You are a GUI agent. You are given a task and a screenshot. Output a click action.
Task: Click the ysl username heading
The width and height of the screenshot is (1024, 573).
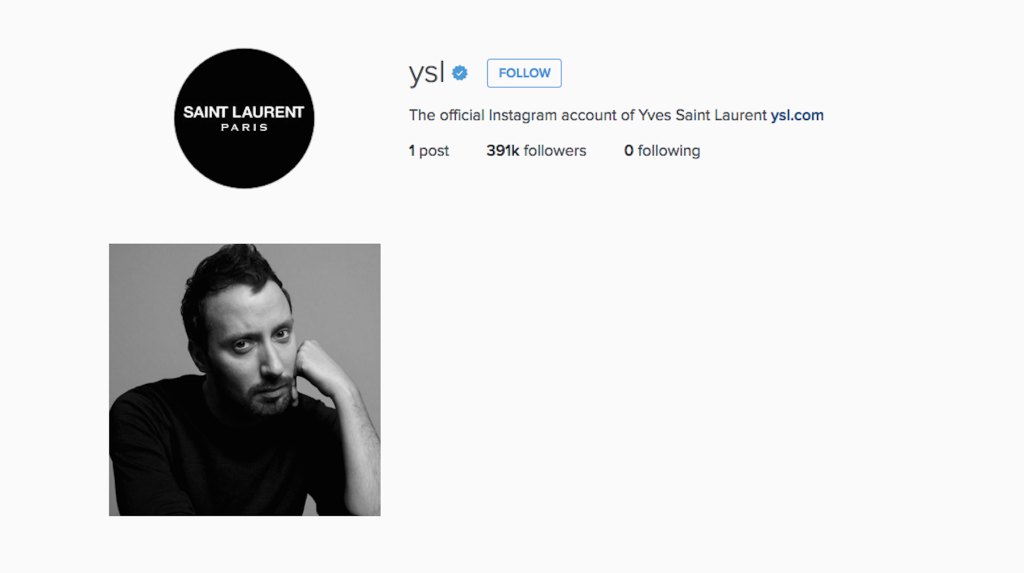click(x=426, y=73)
